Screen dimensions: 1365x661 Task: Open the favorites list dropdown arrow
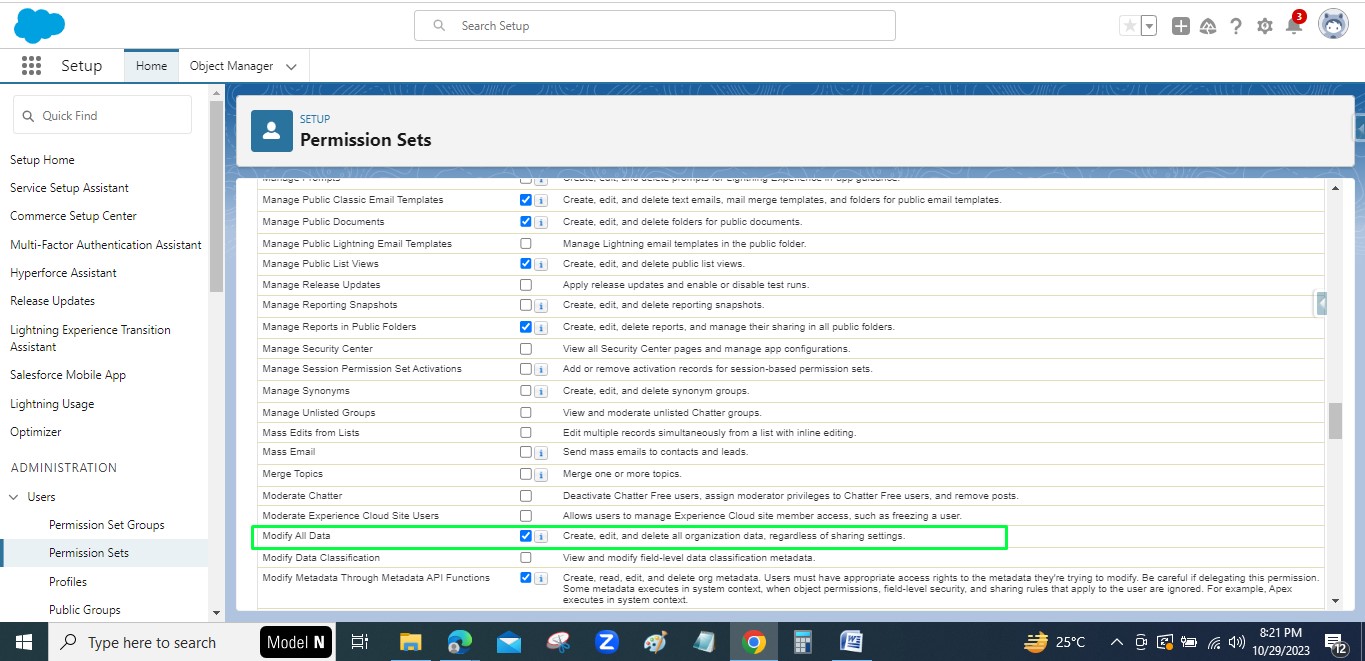click(x=1149, y=26)
